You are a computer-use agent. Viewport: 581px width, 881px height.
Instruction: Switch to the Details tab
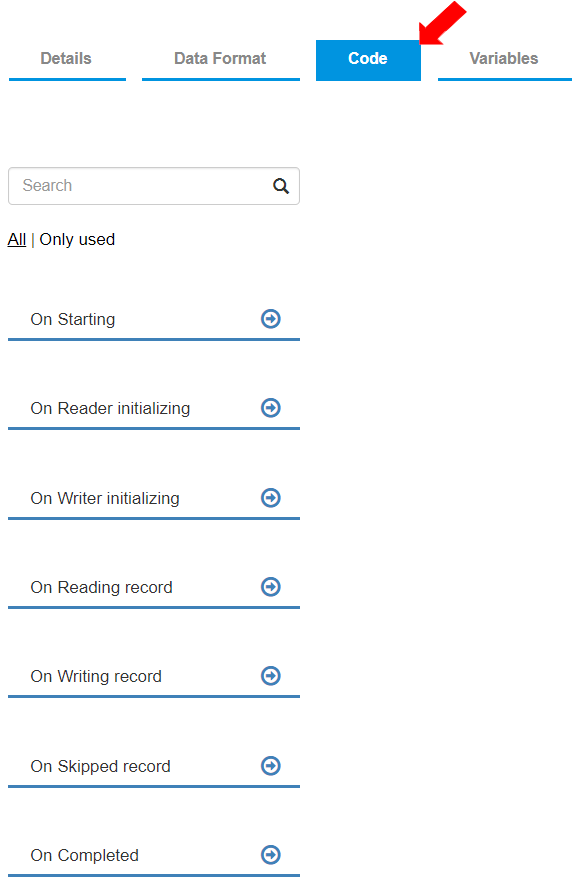click(67, 60)
